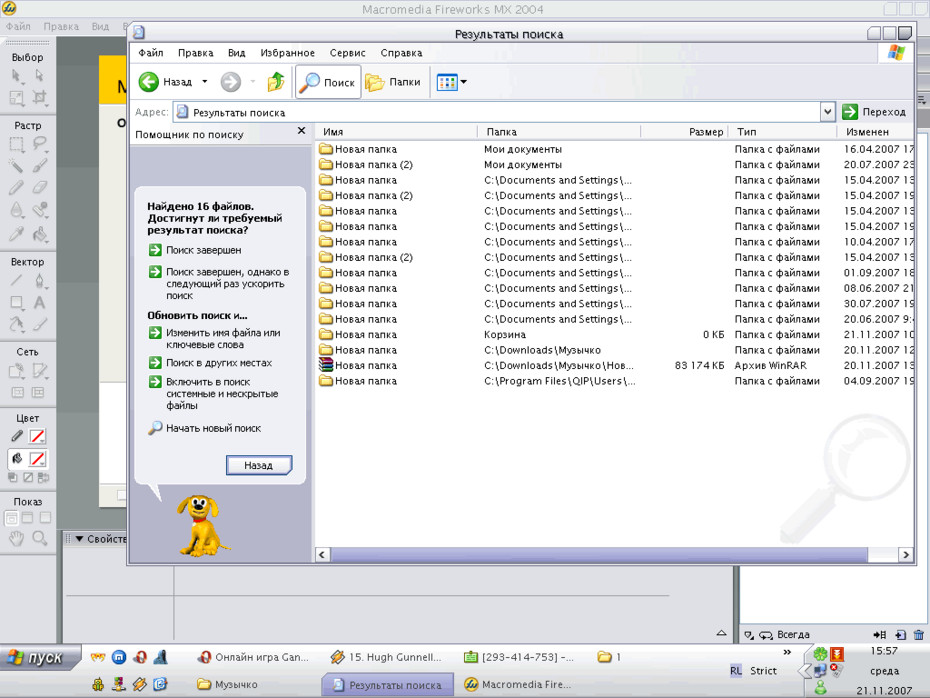
Task: Click the Начать новый поиск link
Action: pyautogui.click(x=214, y=428)
